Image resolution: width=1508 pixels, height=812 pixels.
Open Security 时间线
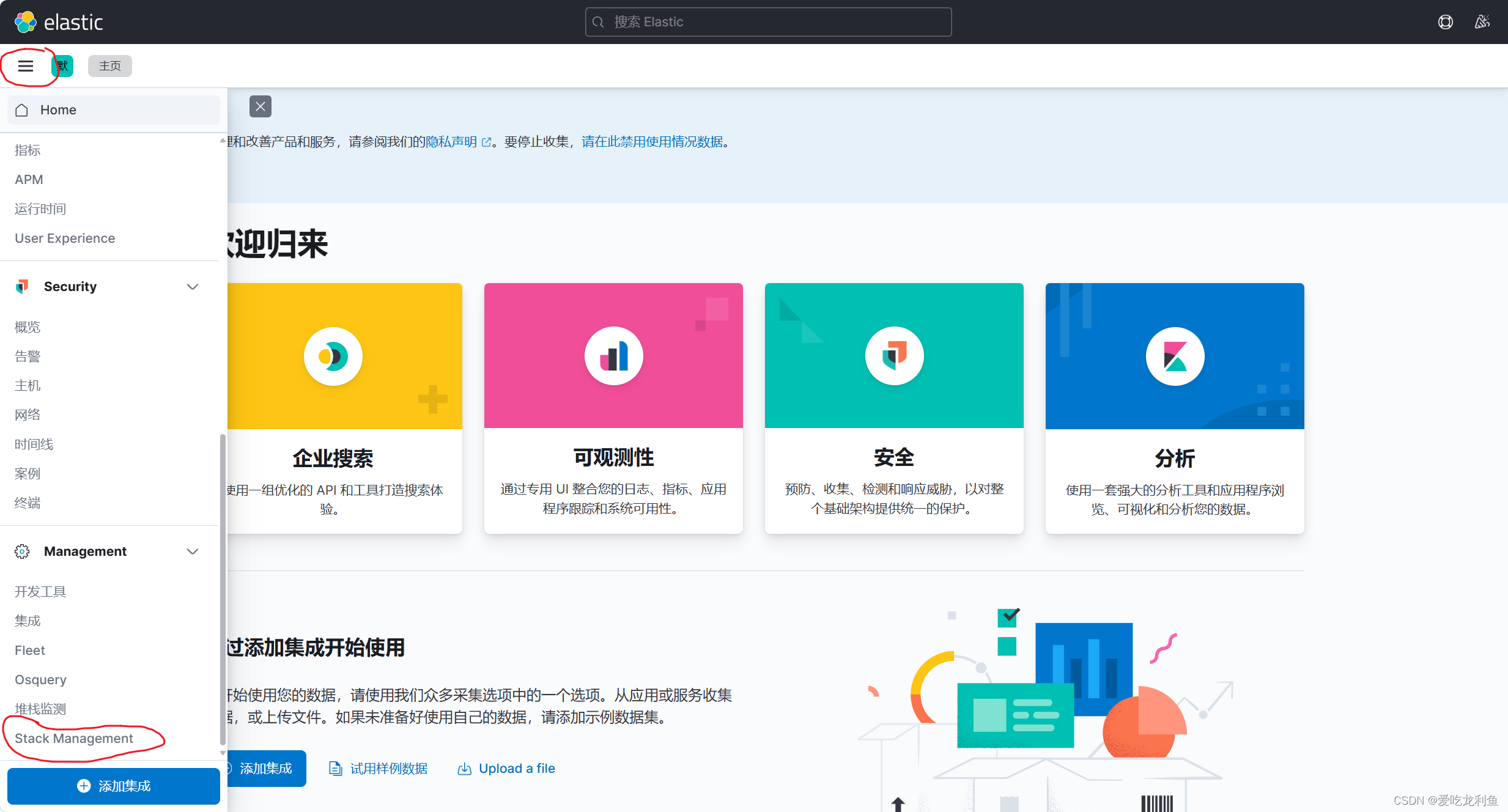(34, 445)
